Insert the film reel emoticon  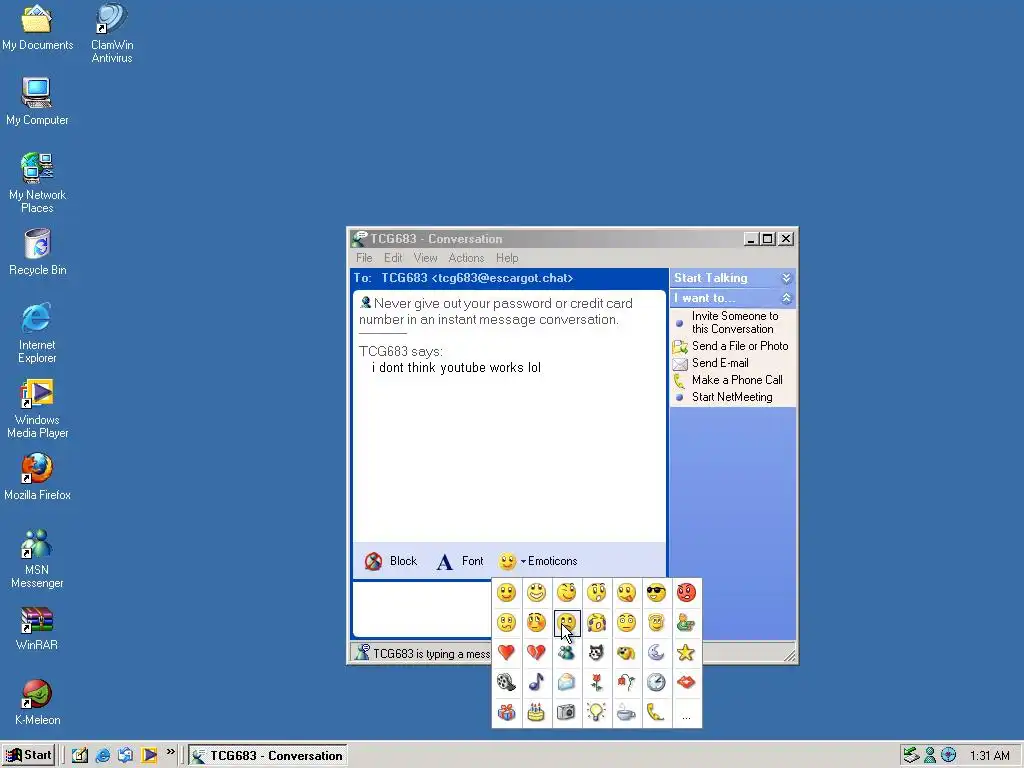507,682
